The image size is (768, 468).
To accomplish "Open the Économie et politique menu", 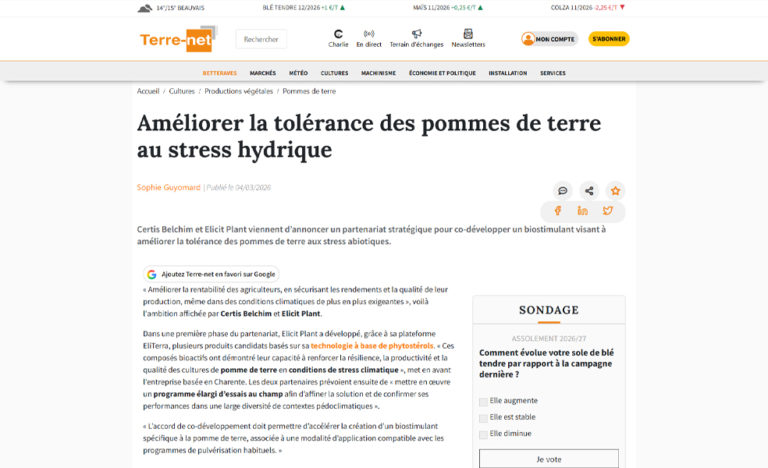I will (x=442, y=73).
